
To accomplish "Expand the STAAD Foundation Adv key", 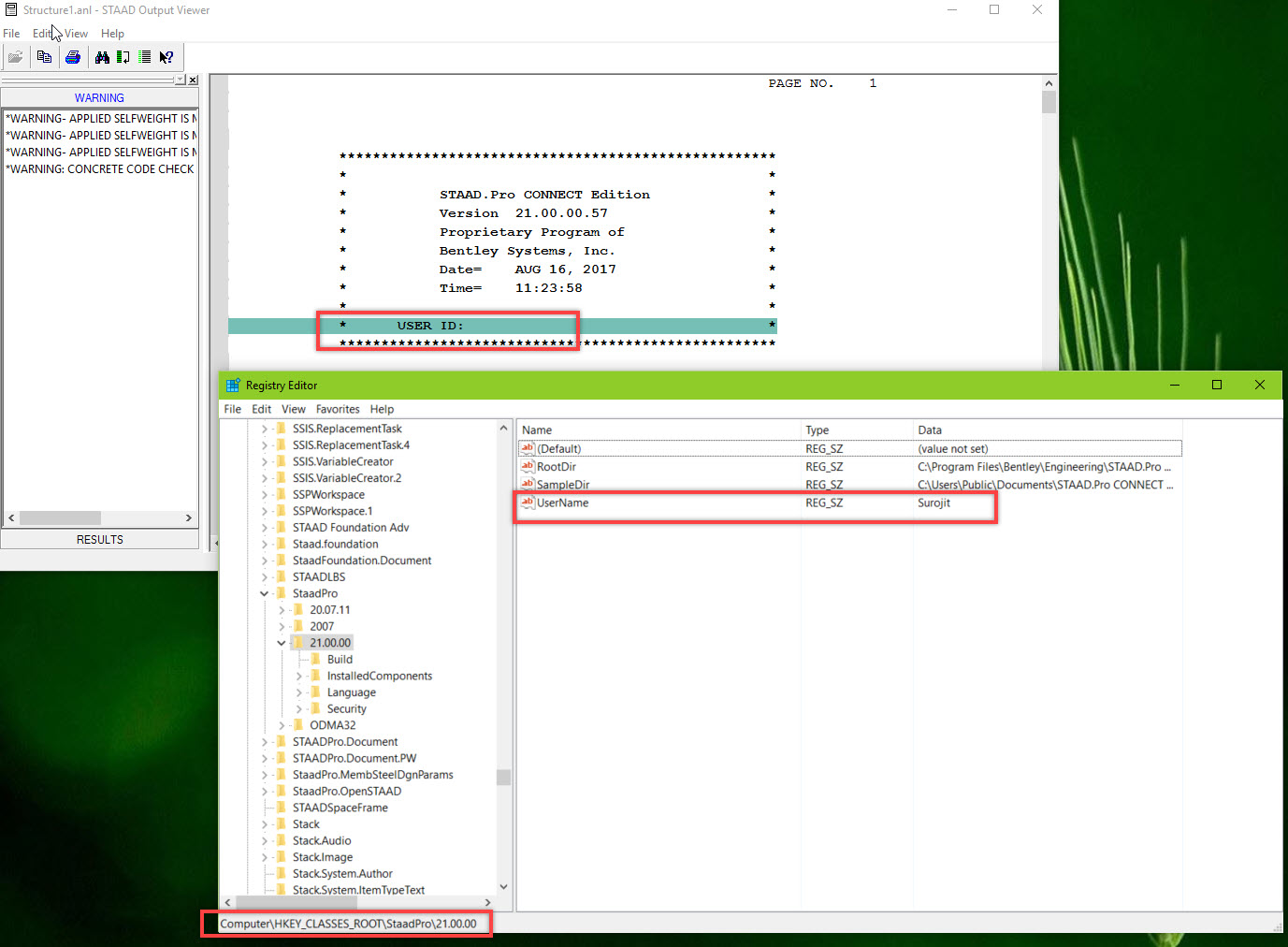I will pyautogui.click(x=265, y=528).
